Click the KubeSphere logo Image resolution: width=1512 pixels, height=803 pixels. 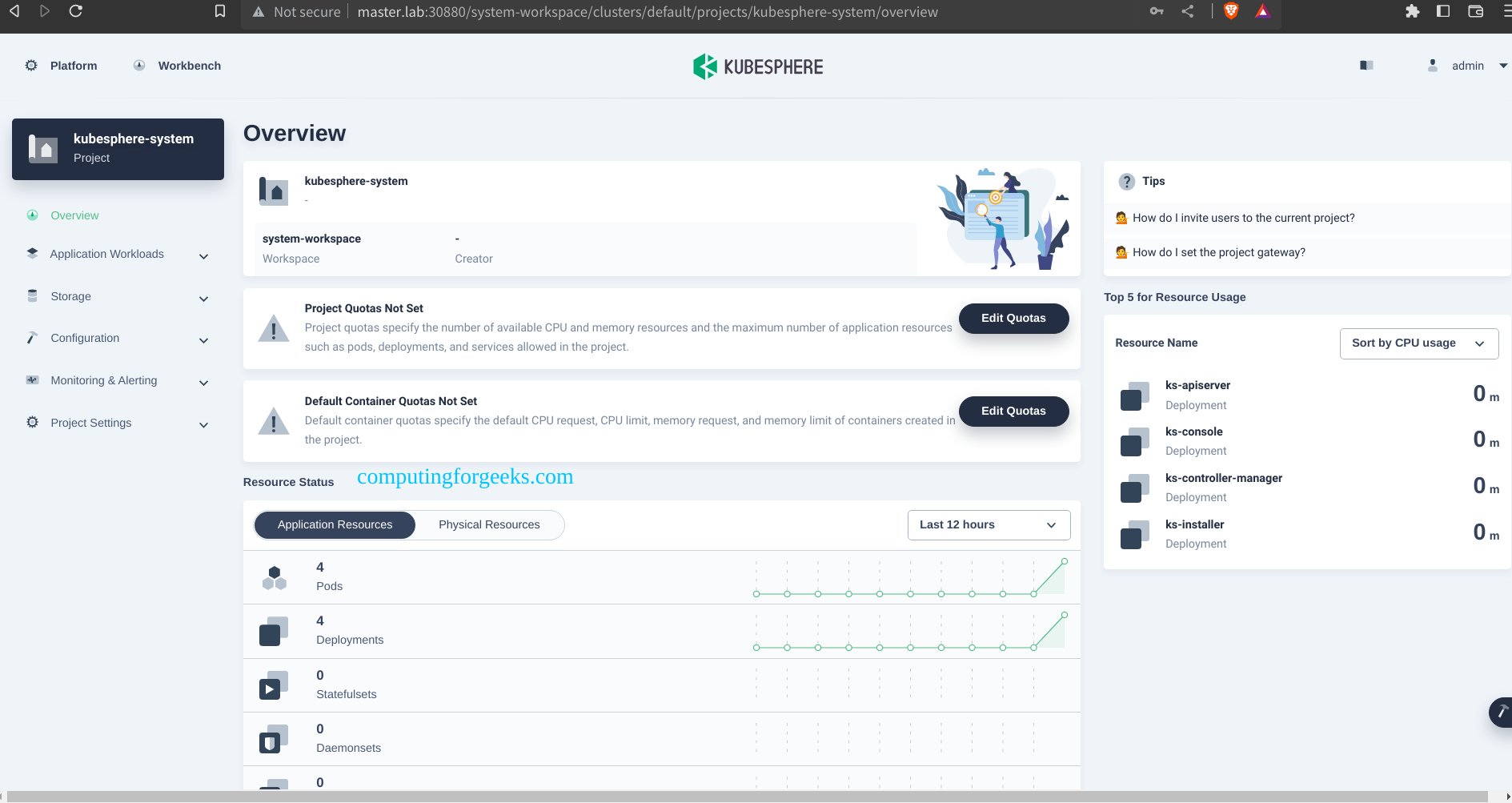757,66
